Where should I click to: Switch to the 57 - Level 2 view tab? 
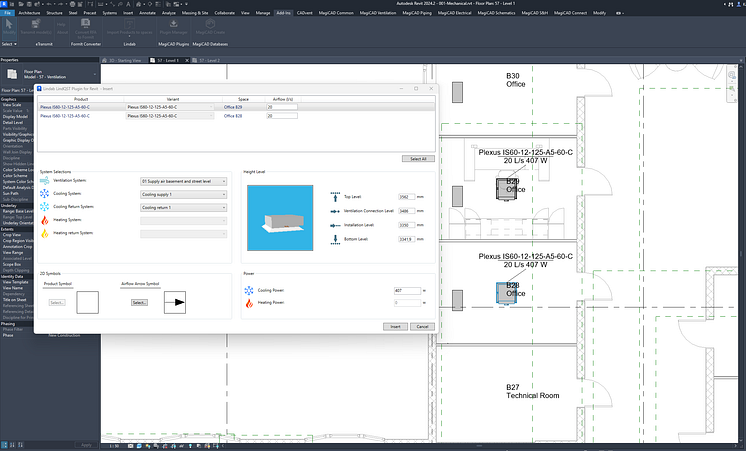pos(209,60)
